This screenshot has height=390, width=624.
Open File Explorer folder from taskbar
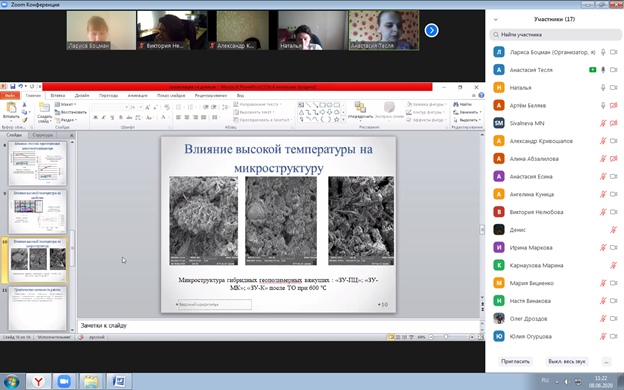91,381
